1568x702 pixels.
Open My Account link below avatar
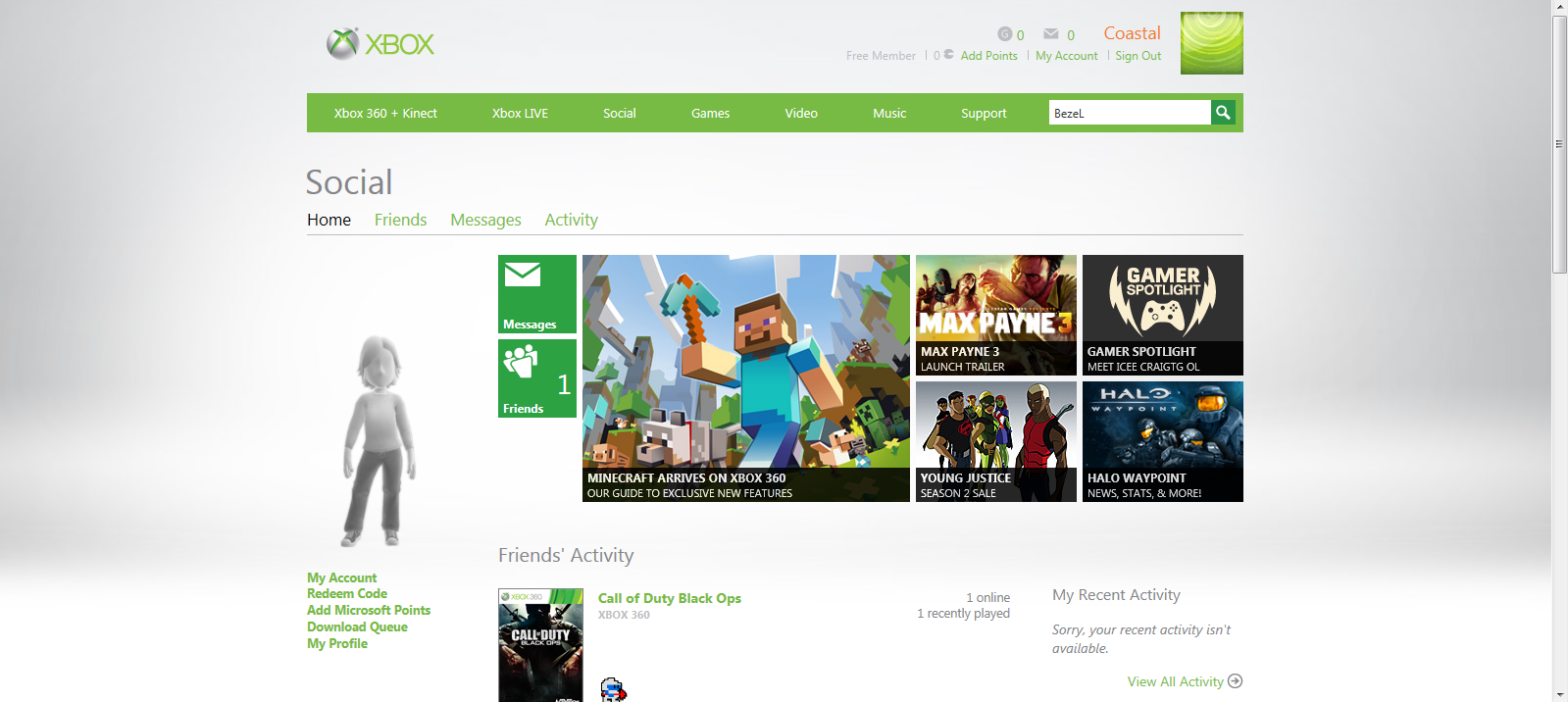tap(341, 577)
